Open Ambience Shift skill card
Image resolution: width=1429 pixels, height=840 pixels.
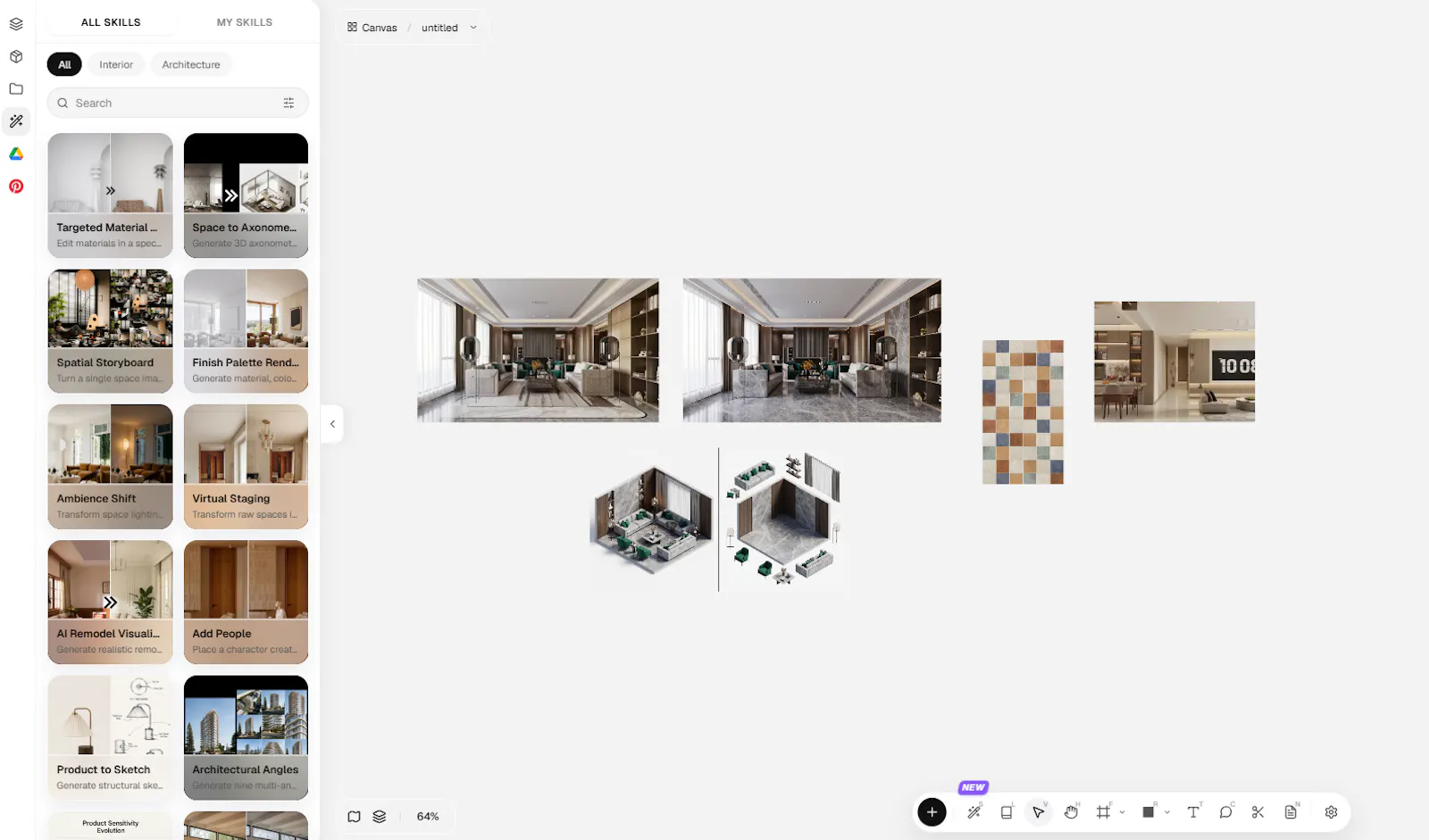(x=111, y=467)
